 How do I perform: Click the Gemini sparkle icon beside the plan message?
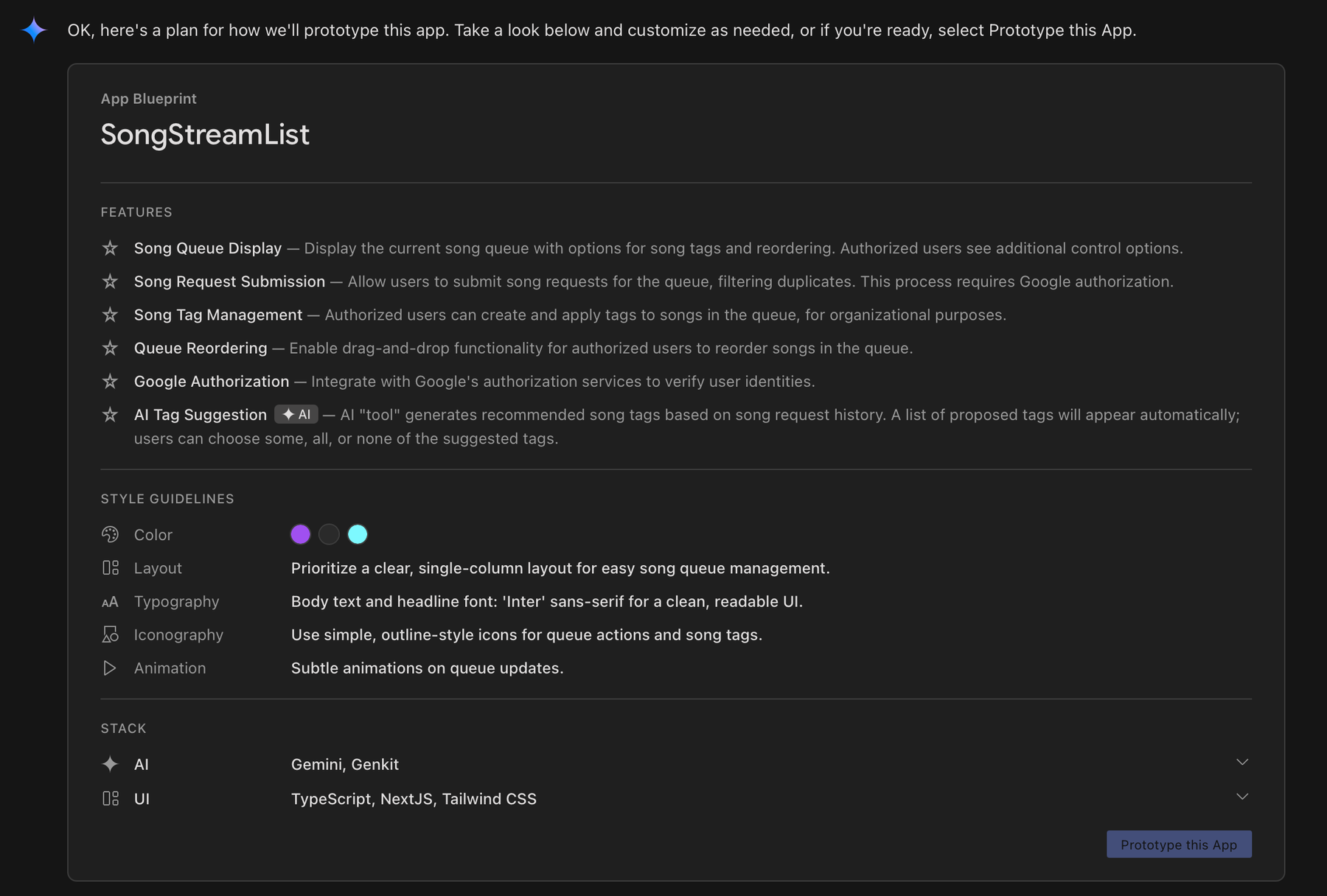pyautogui.click(x=34, y=30)
